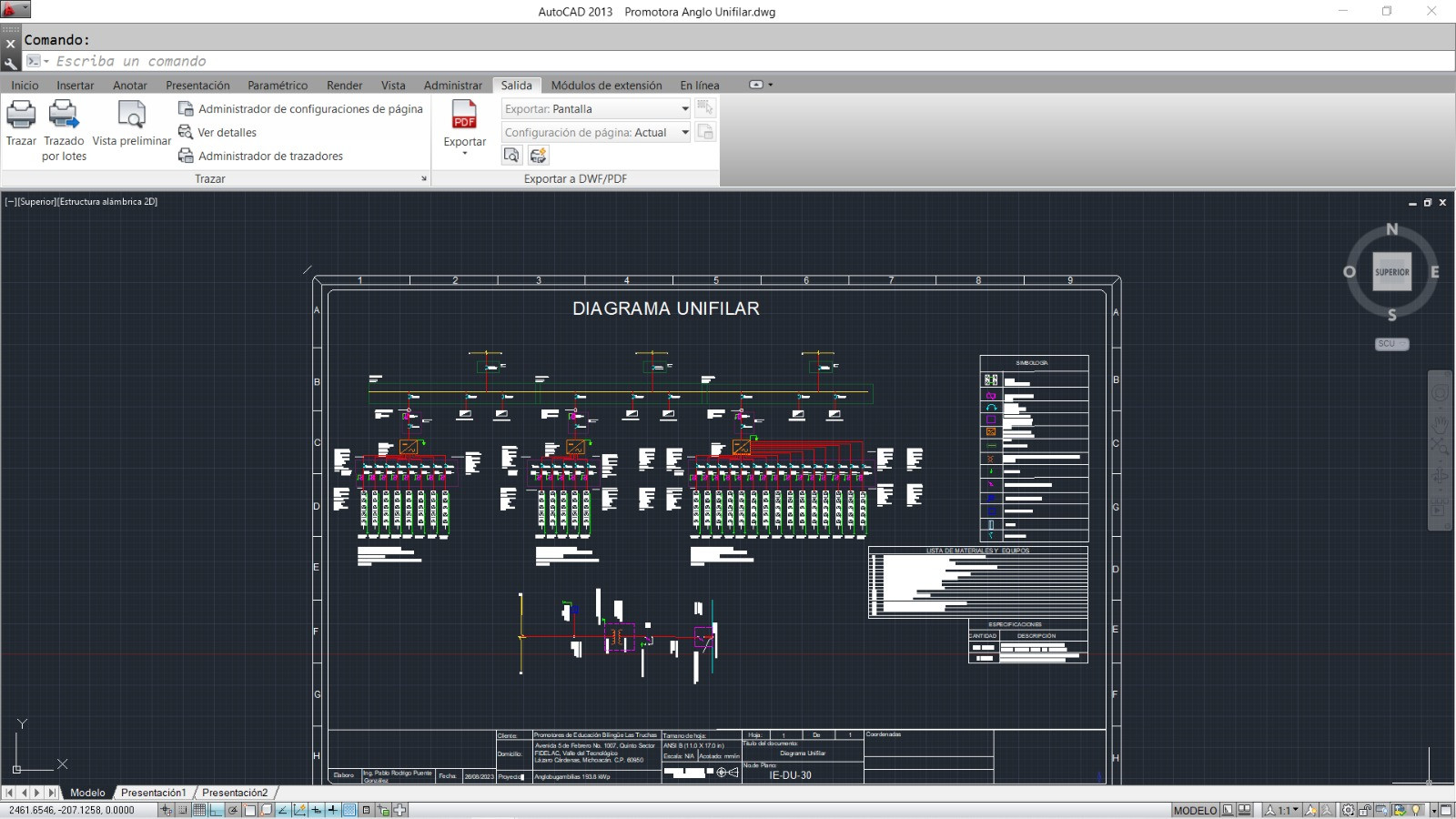This screenshot has width=1456, height=819.
Task: Open Configuración de página: Actual dropdown
Action: 596,132
